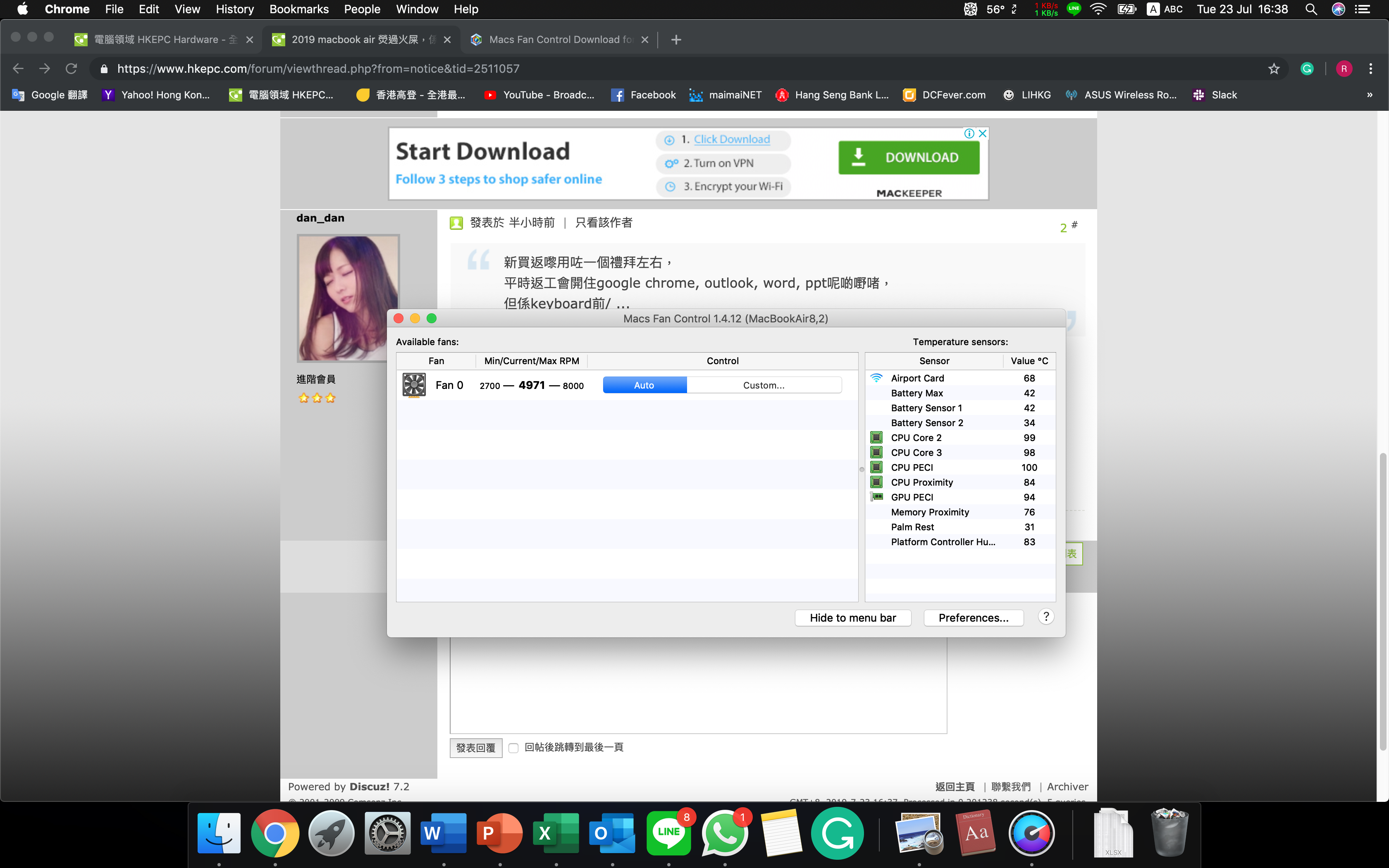Click the address bar URL
Image resolution: width=1389 pixels, height=868 pixels.
(x=319, y=69)
